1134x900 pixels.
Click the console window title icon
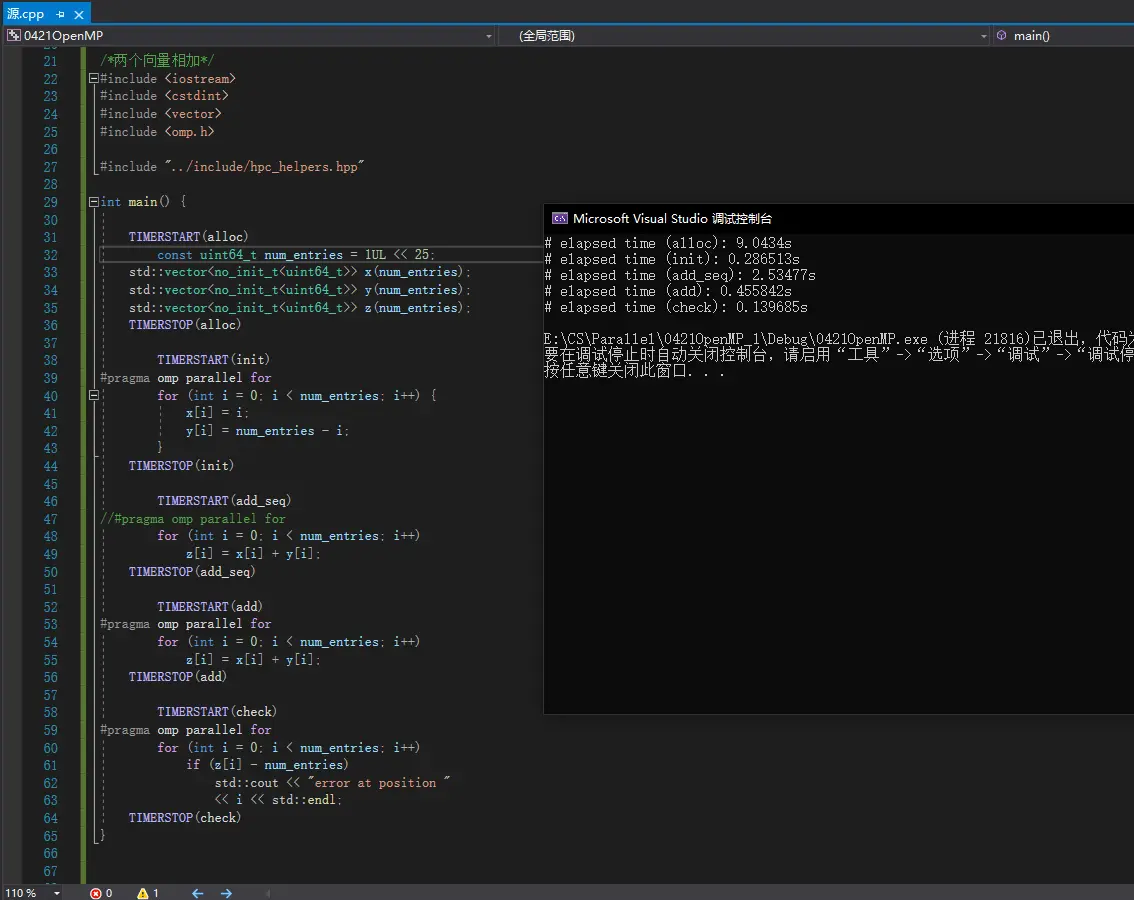pyautogui.click(x=560, y=218)
